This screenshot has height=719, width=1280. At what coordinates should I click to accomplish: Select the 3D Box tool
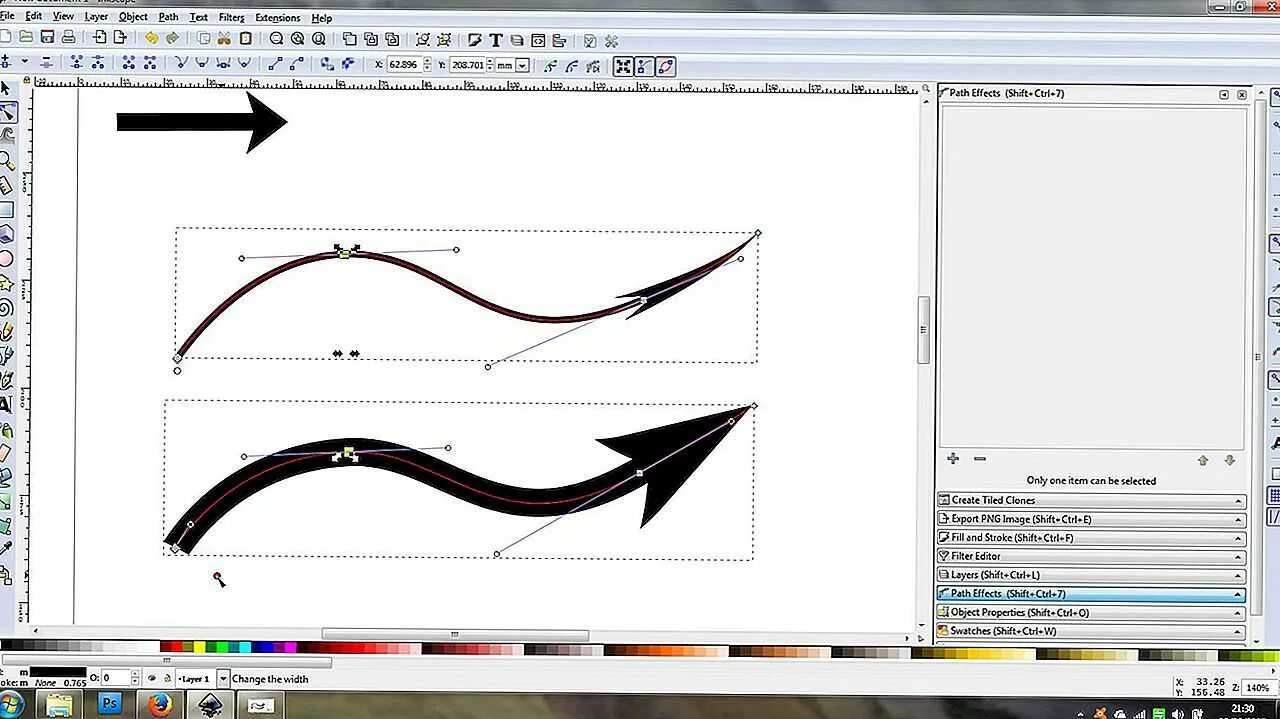(x=6, y=234)
